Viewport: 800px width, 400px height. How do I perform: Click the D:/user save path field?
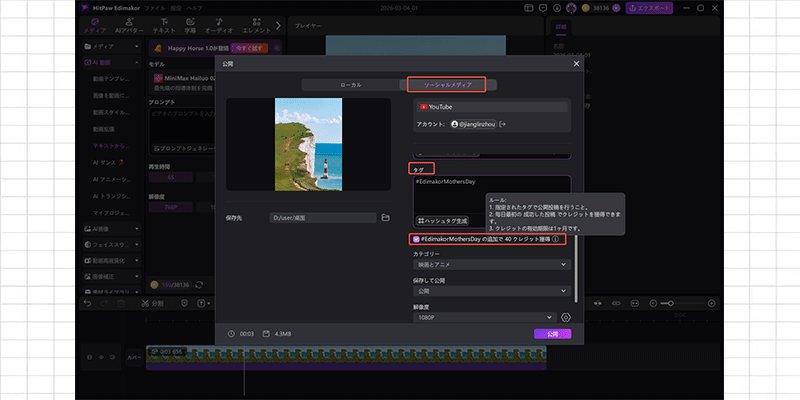point(323,218)
